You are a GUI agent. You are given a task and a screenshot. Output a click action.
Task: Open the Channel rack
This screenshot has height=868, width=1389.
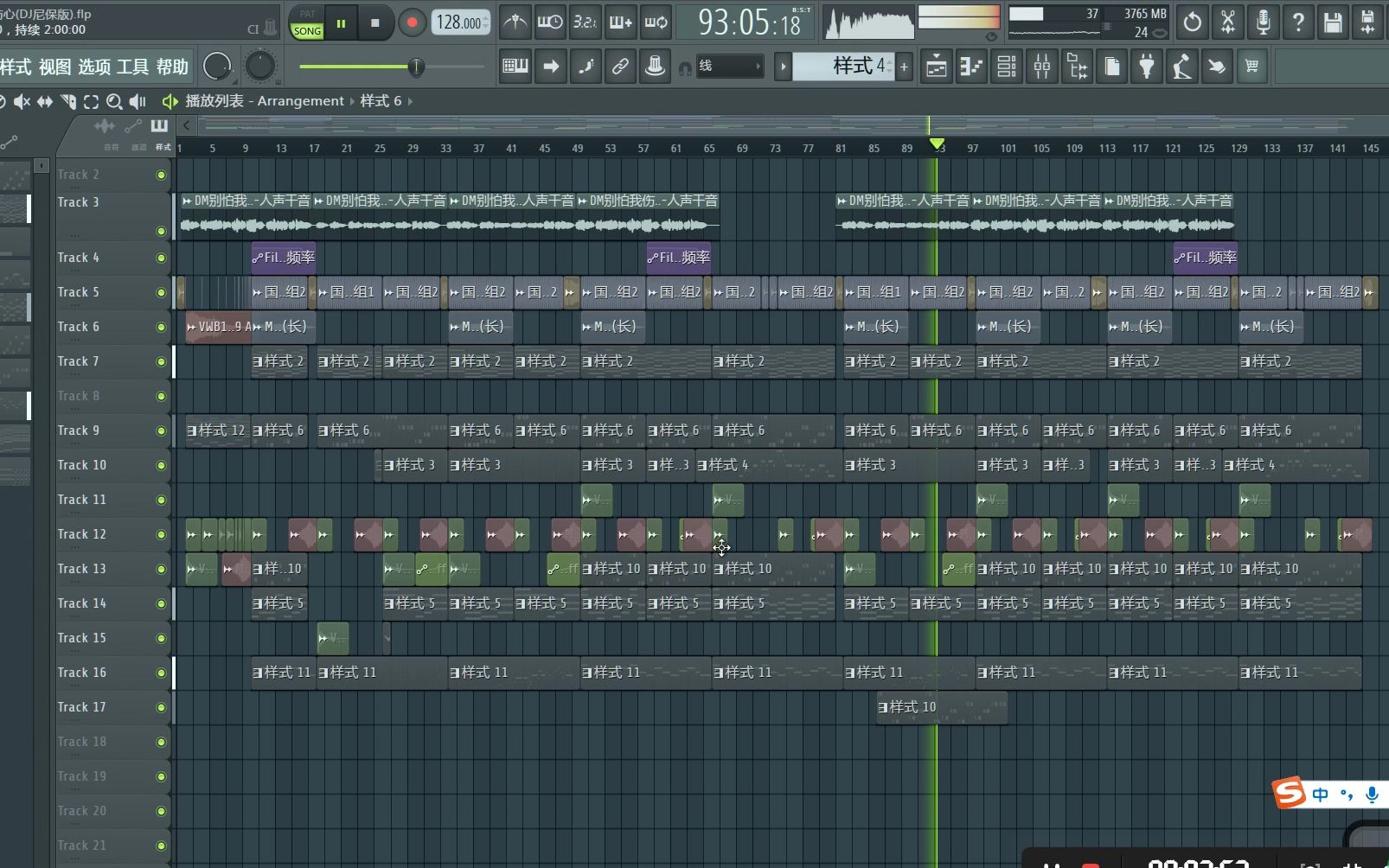pyautogui.click(x=1007, y=67)
